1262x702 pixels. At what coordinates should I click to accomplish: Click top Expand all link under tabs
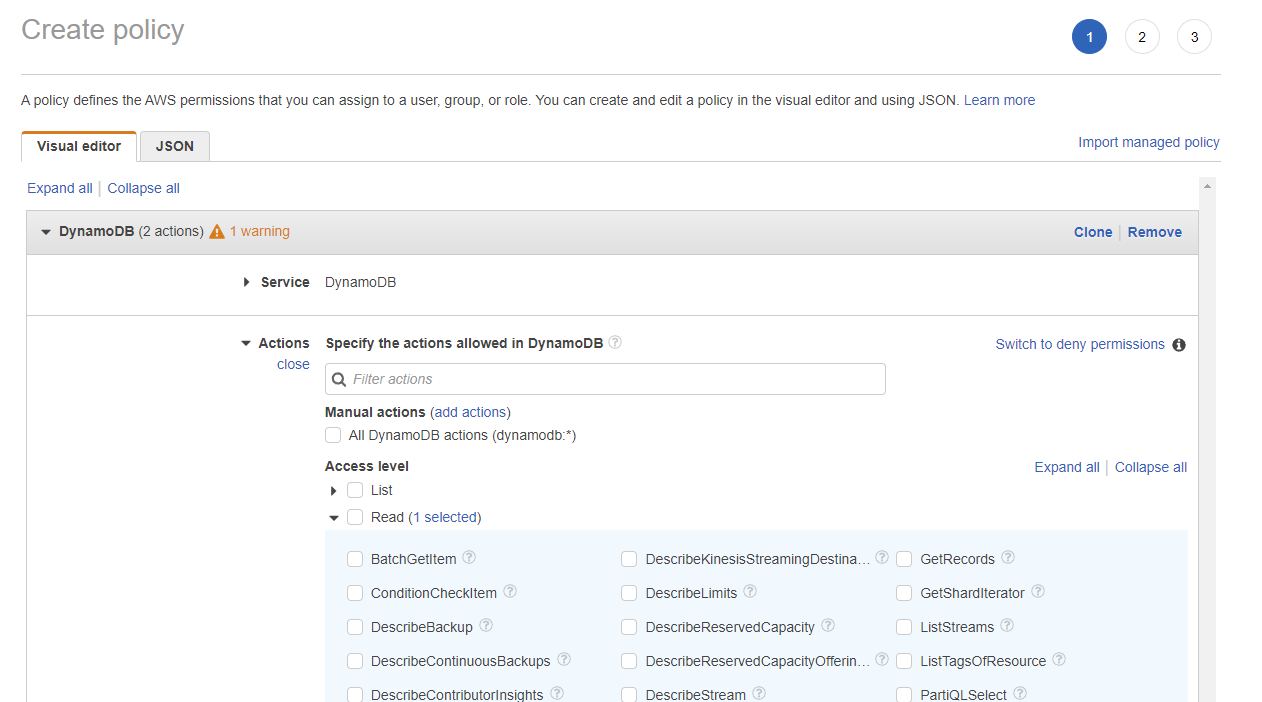pyautogui.click(x=60, y=188)
